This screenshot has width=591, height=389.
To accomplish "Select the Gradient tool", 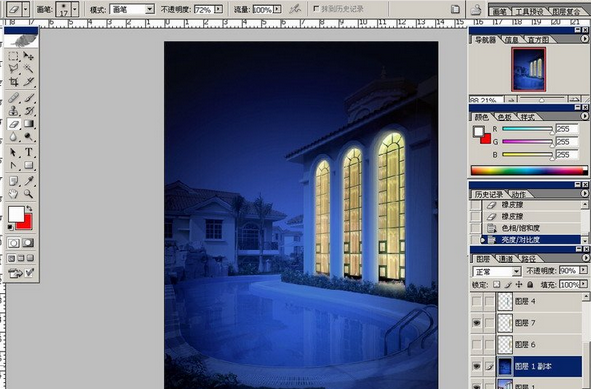I will (29, 124).
